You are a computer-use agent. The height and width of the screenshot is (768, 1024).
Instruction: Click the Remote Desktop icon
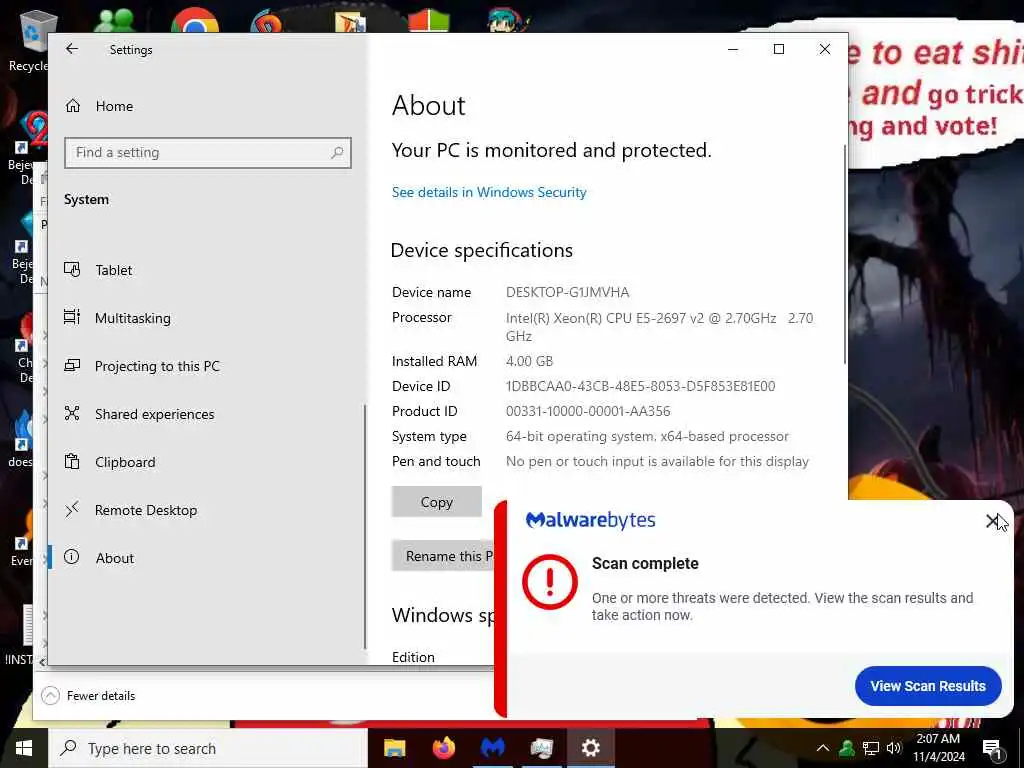[x=72, y=509]
